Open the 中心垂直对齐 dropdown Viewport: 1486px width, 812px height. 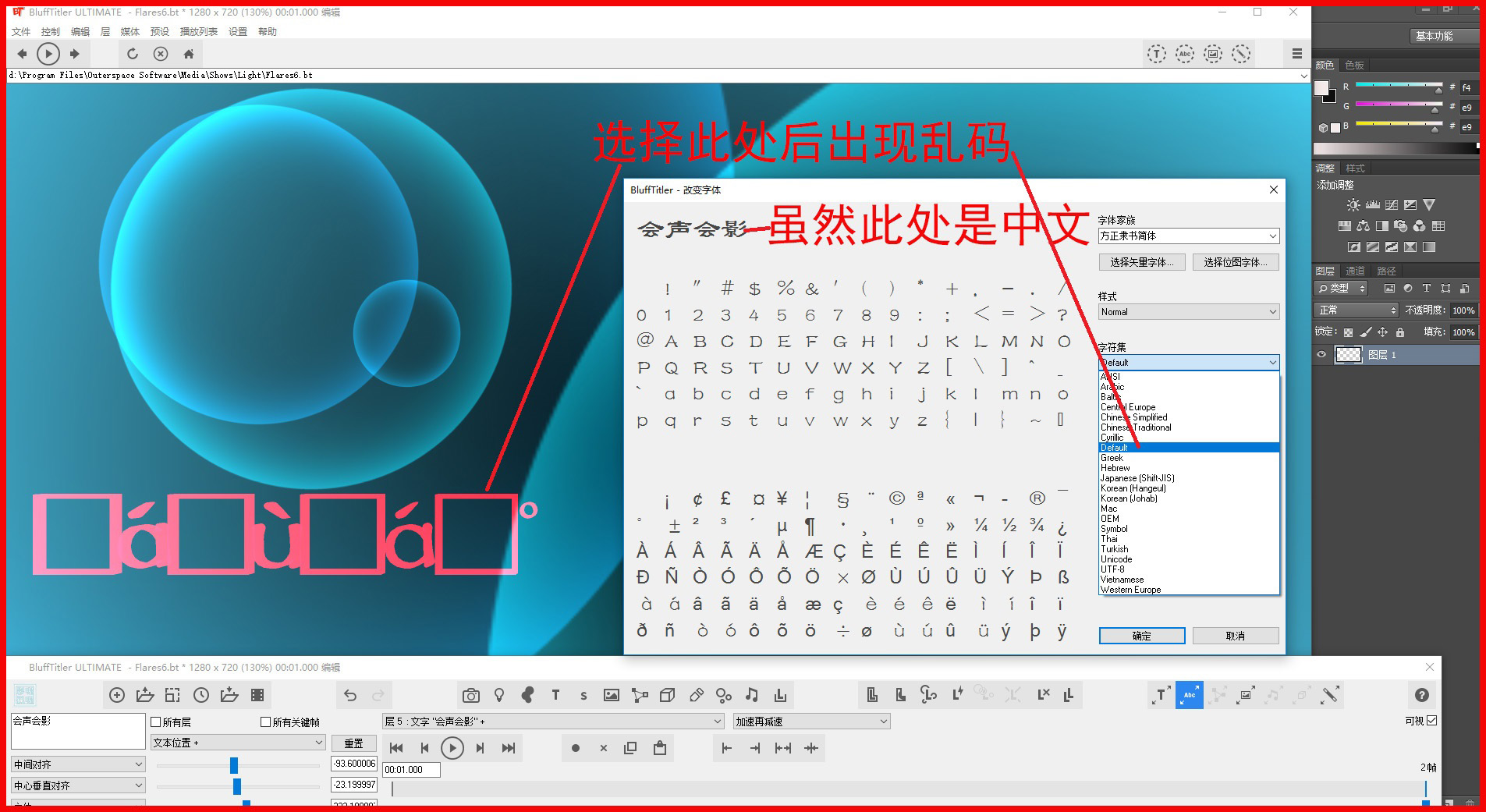[x=78, y=785]
